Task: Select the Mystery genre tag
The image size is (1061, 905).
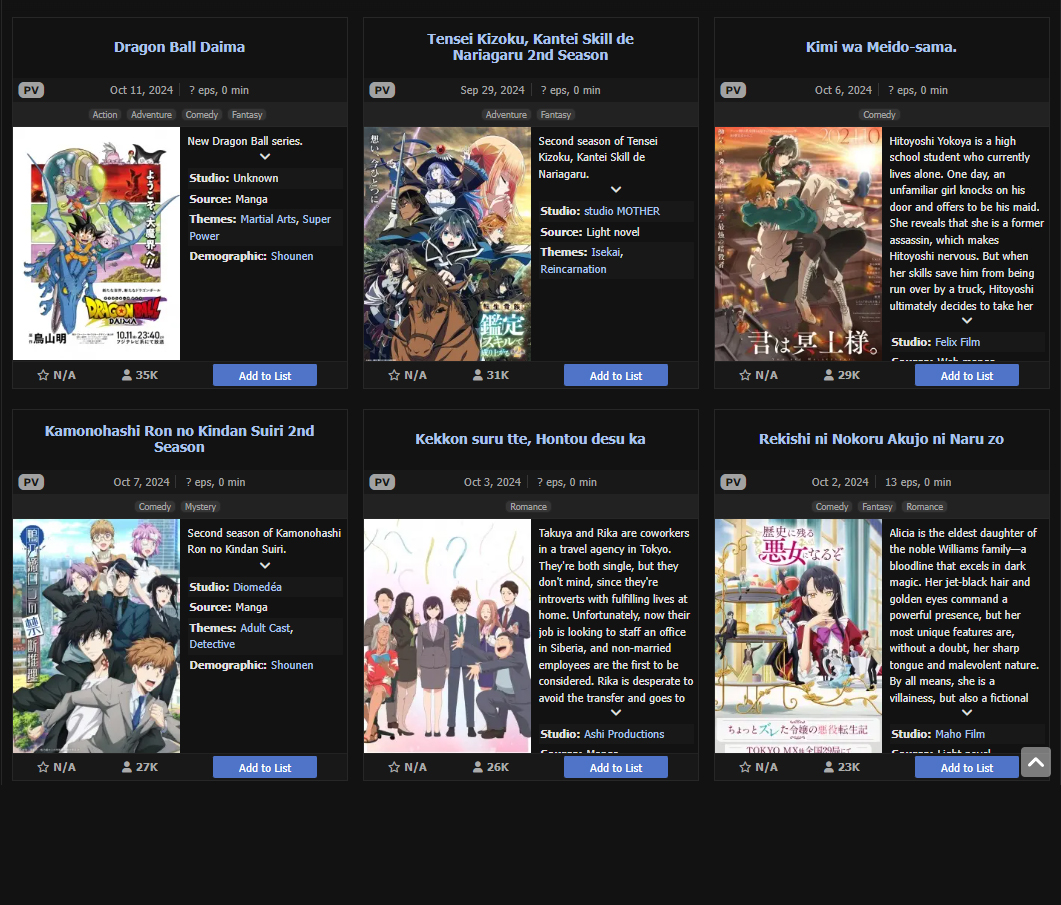Action: 200,507
